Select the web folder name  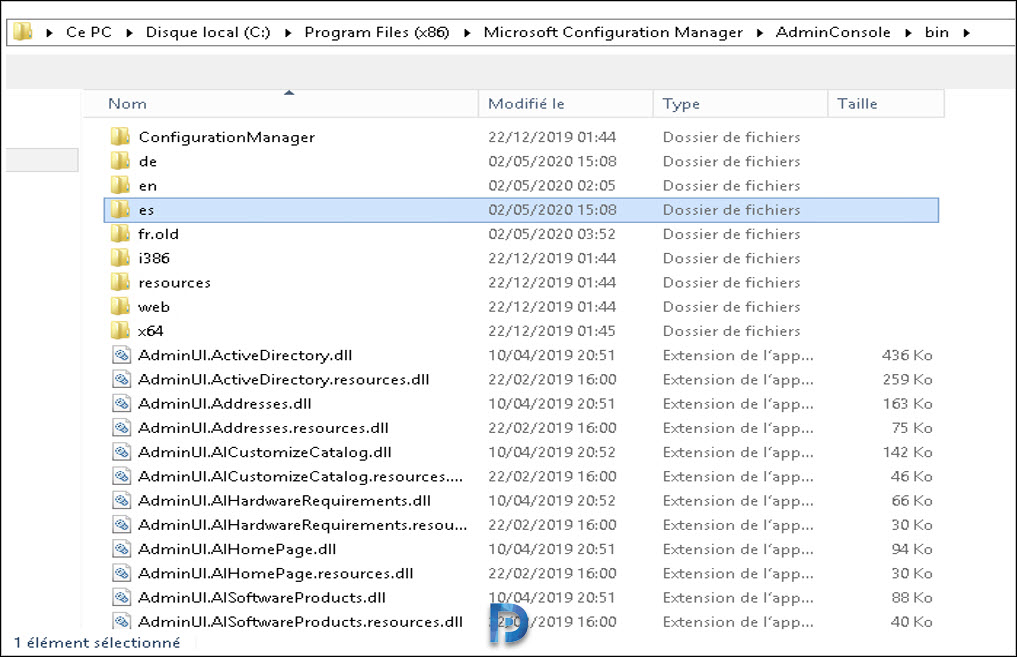coord(154,307)
